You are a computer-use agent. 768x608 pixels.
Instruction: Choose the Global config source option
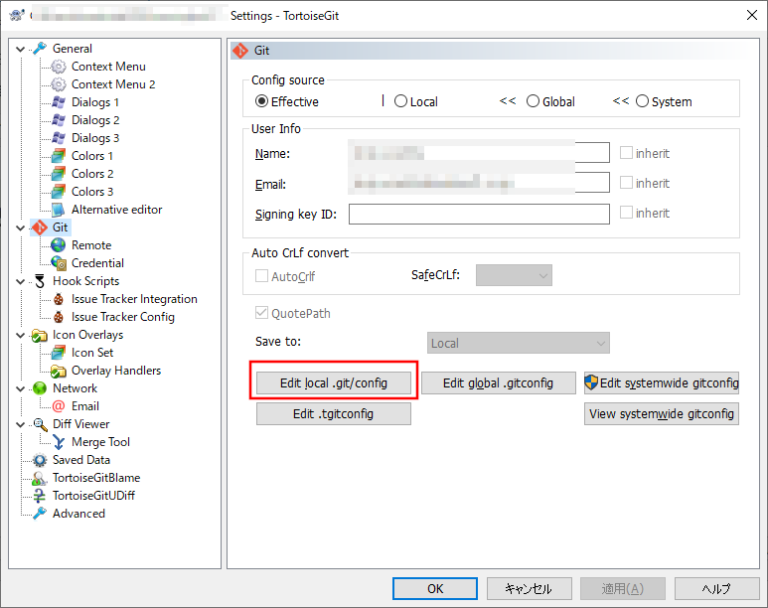533,101
